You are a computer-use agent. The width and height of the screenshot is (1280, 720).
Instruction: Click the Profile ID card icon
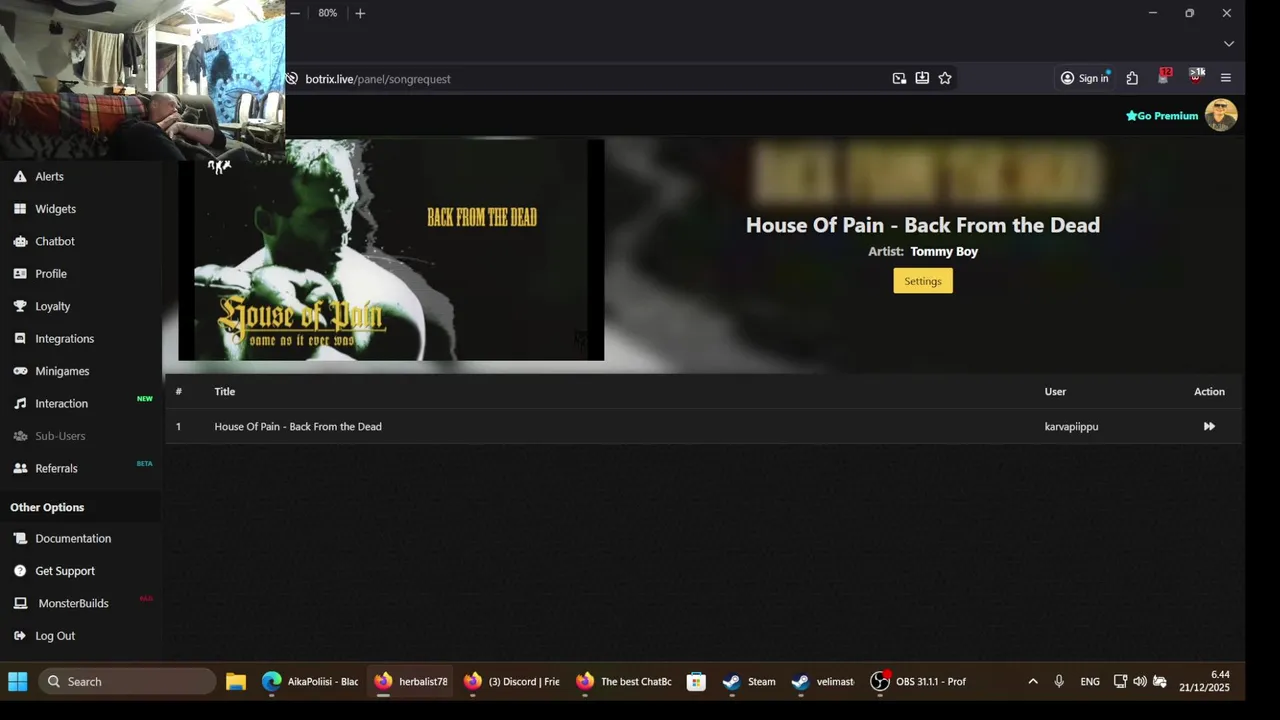[20, 274]
